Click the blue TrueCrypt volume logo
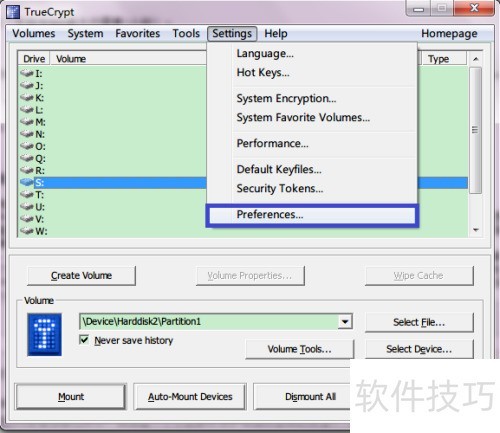 tap(44, 334)
